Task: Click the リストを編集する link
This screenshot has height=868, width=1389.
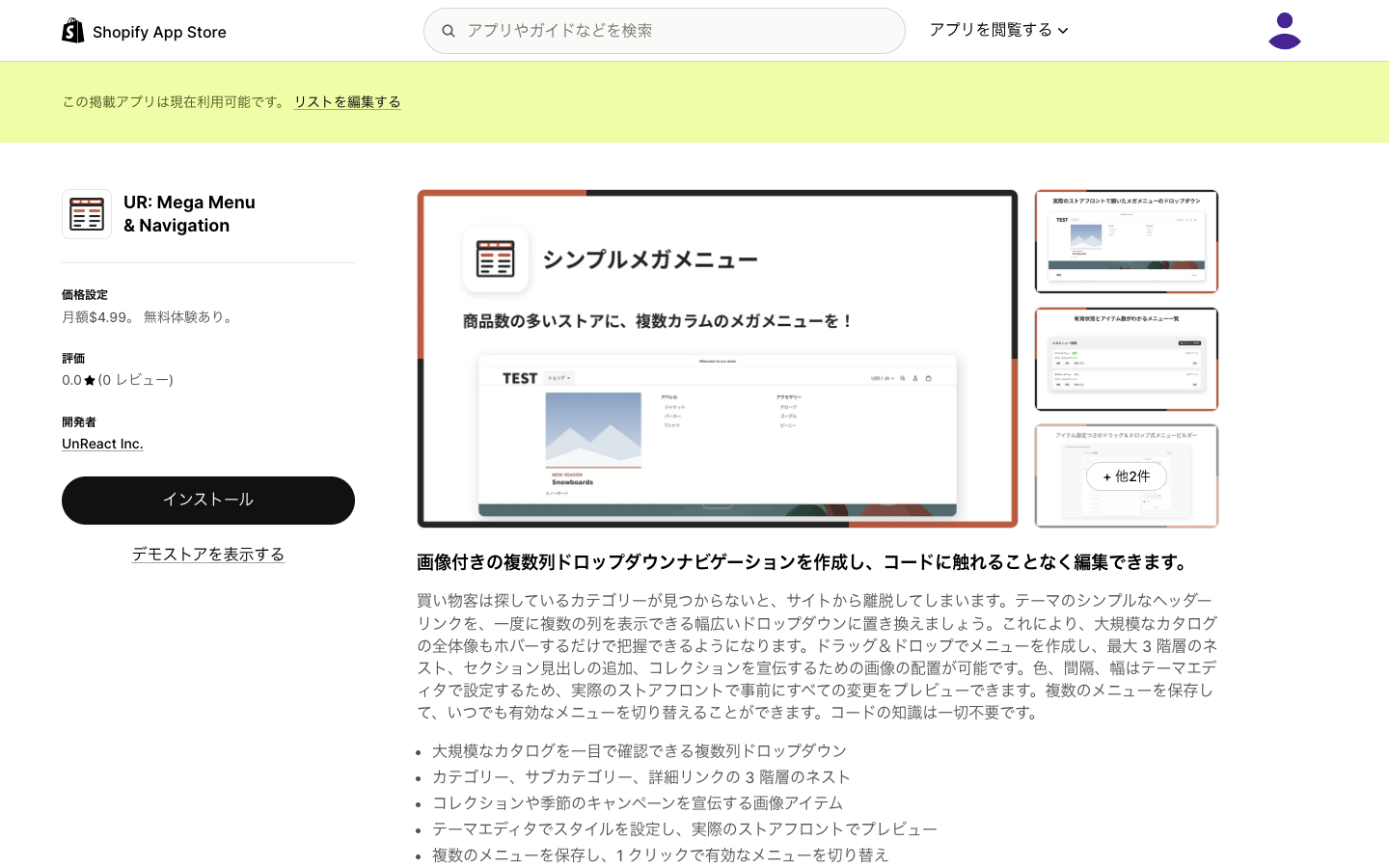Action: click(347, 101)
